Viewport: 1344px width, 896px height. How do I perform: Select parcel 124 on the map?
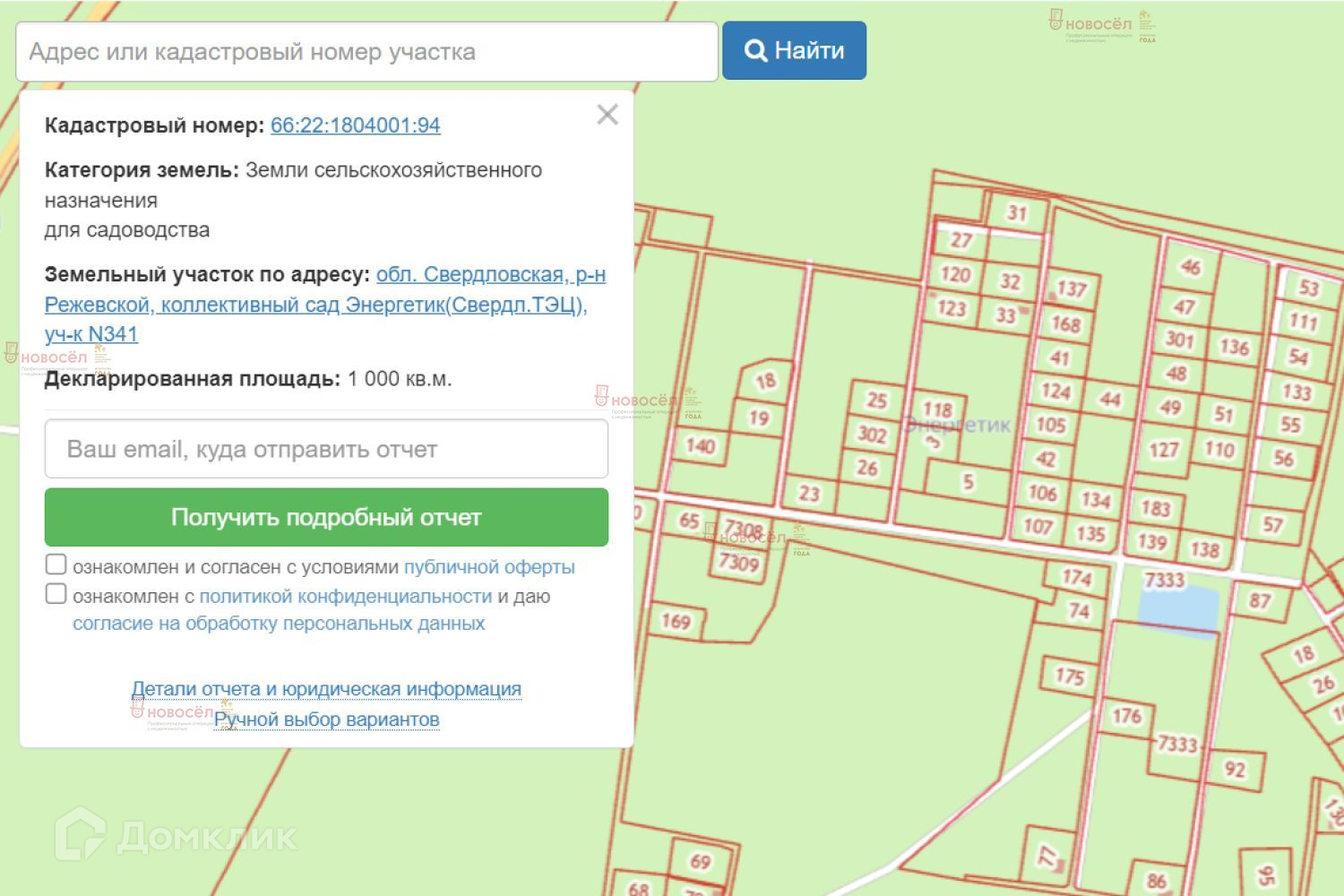[1055, 392]
